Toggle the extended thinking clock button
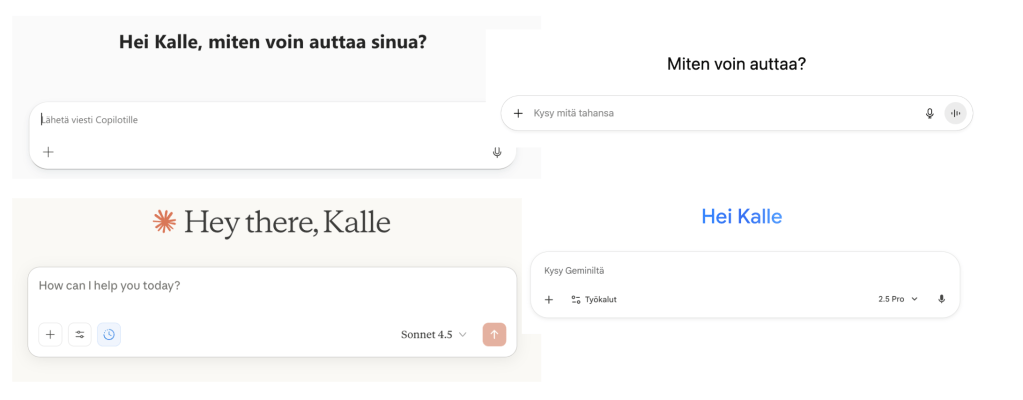Screen dimensions: 1023x400 tap(109, 335)
